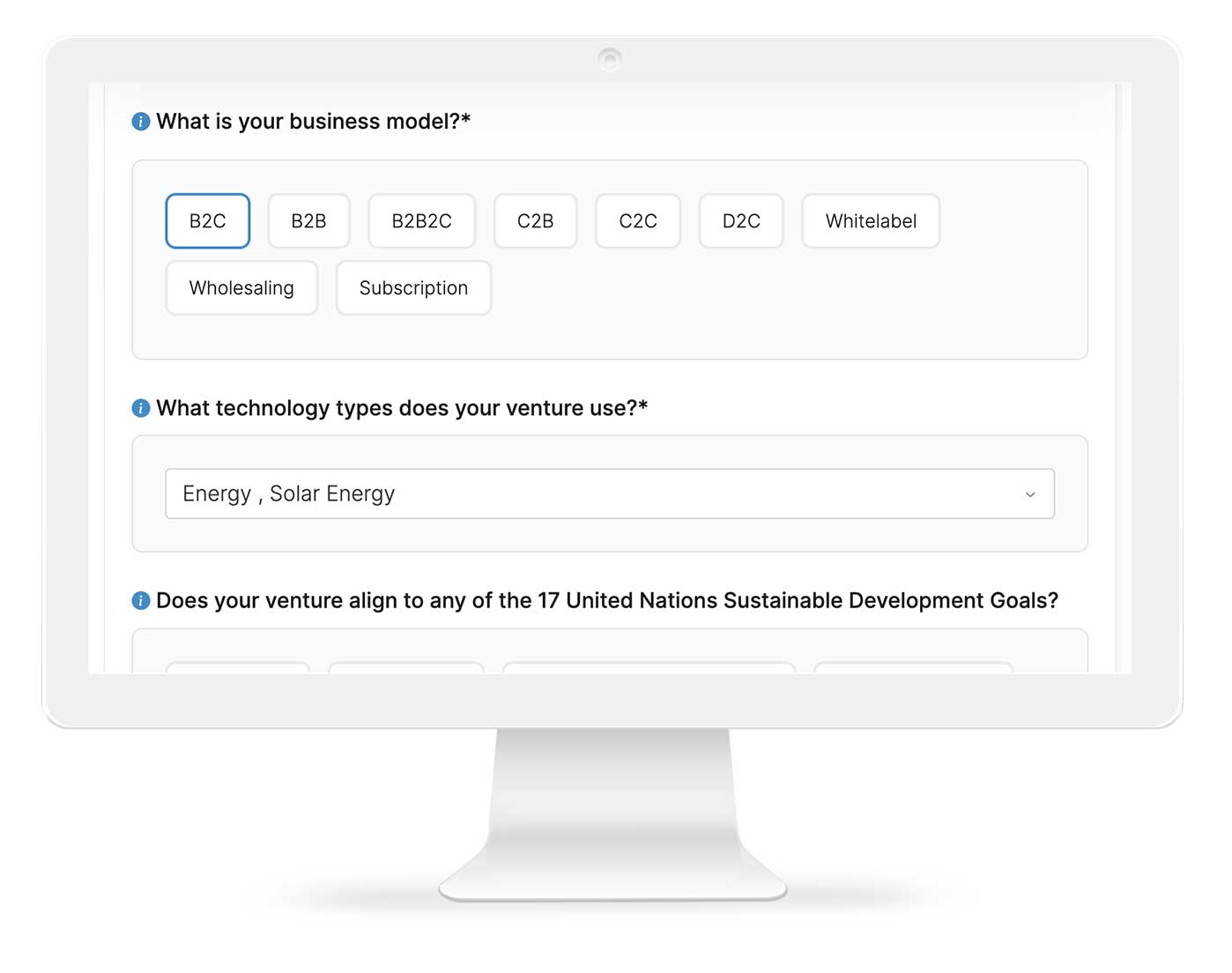Select the rightmost partially visible SDG option
Image resolution: width=1232 pixels, height=973 pixels.
point(913,668)
